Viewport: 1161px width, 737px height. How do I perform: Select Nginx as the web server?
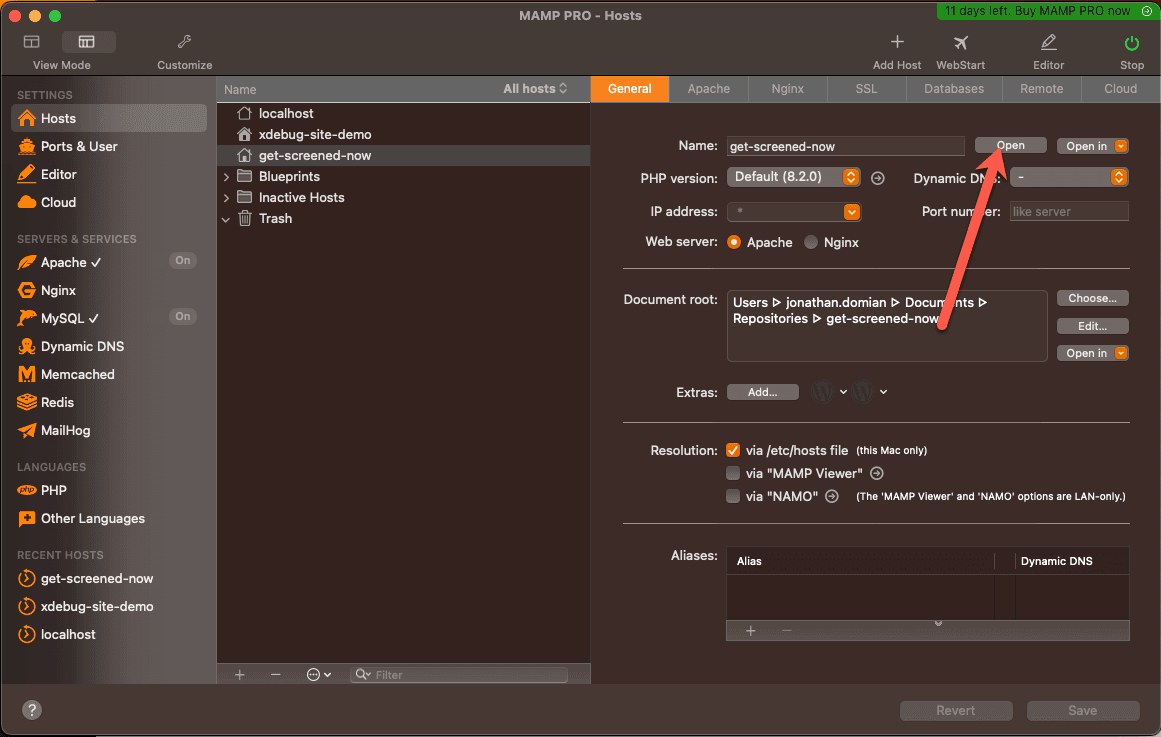(x=812, y=242)
